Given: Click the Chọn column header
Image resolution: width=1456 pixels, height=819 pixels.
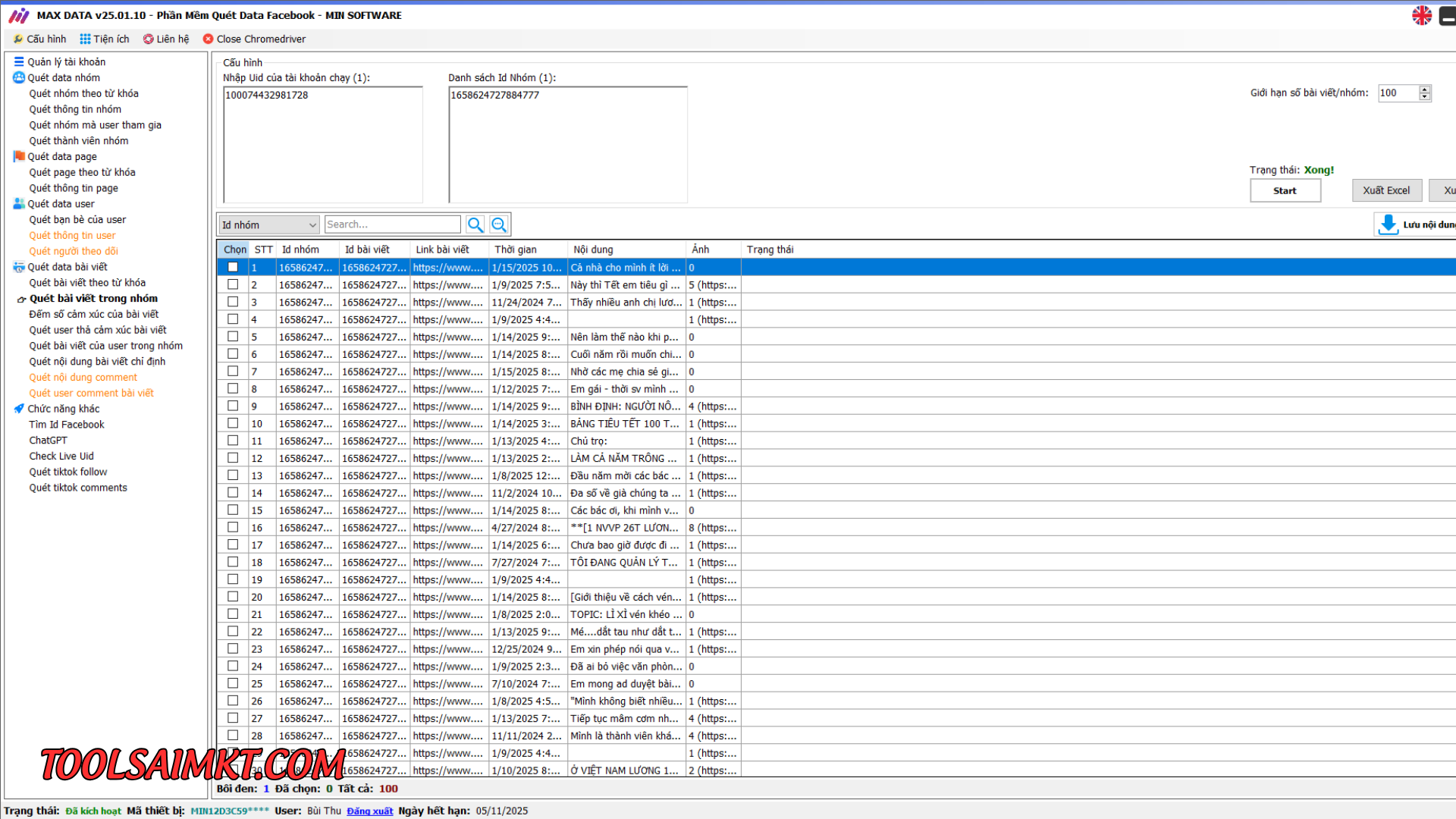Looking at the screenshot, I should pos(234,249).
